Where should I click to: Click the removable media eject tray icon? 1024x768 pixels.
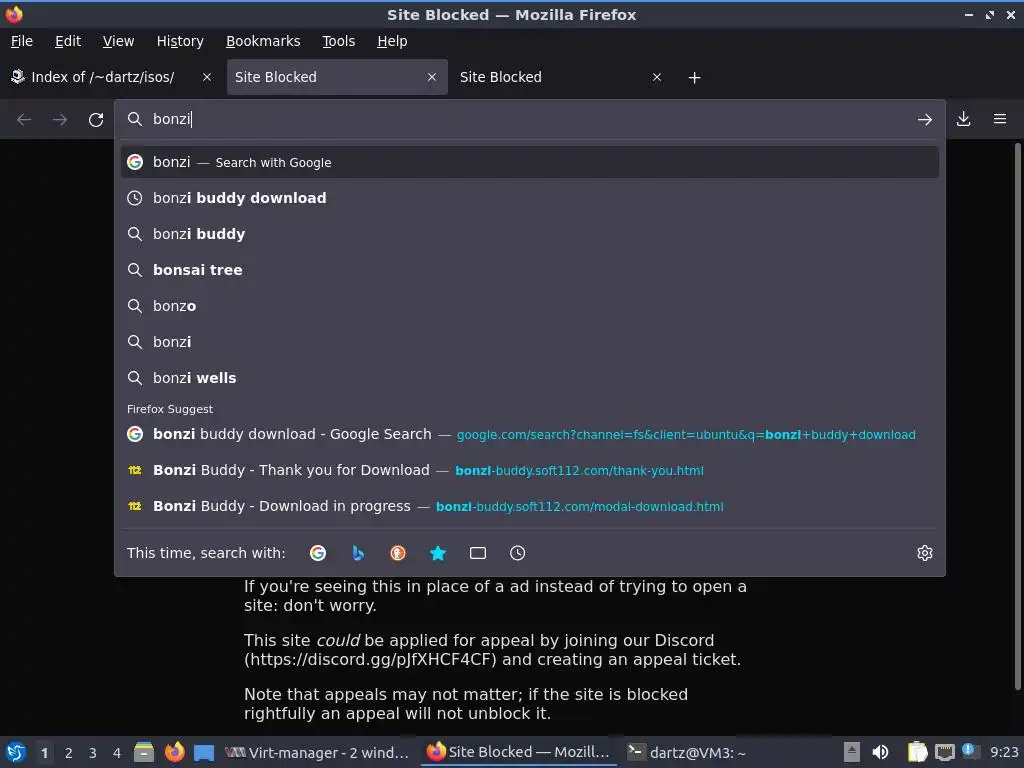coord(851,752)
